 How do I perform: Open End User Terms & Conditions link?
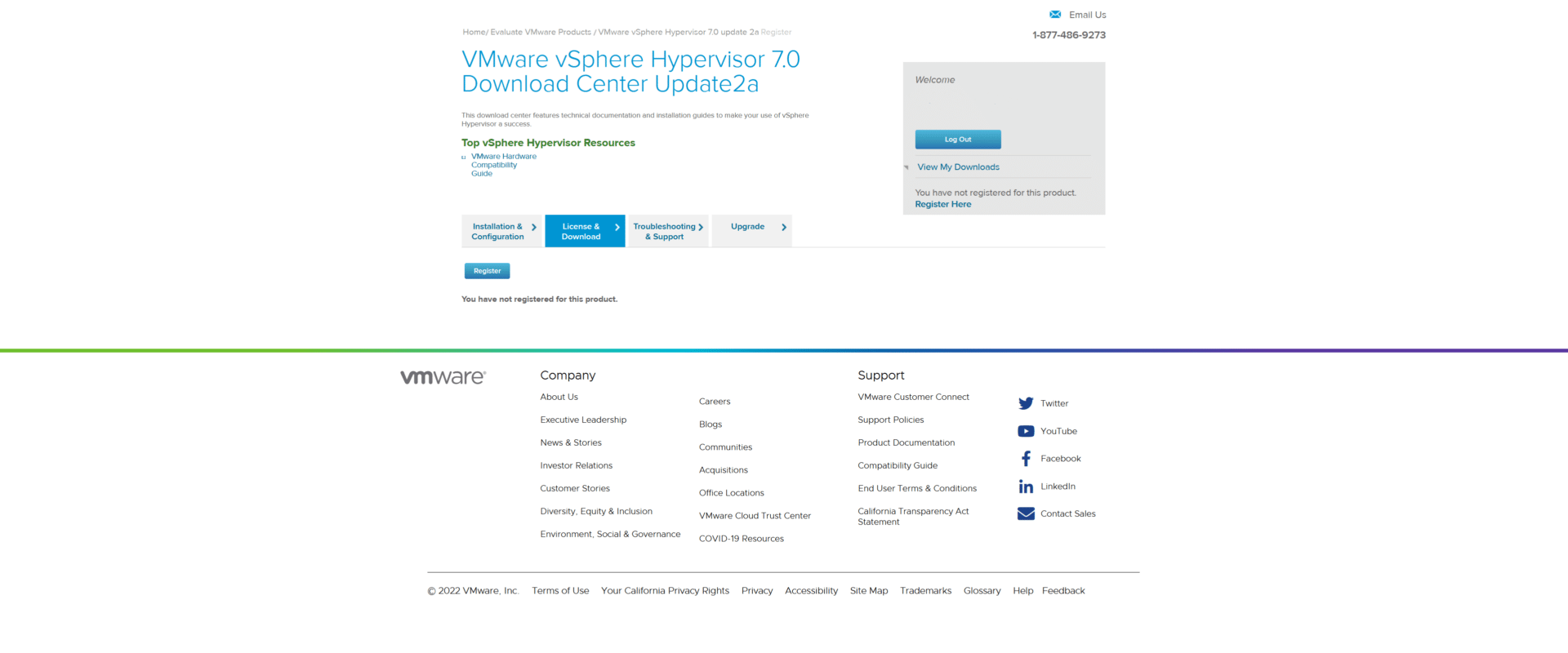(917, 489)
